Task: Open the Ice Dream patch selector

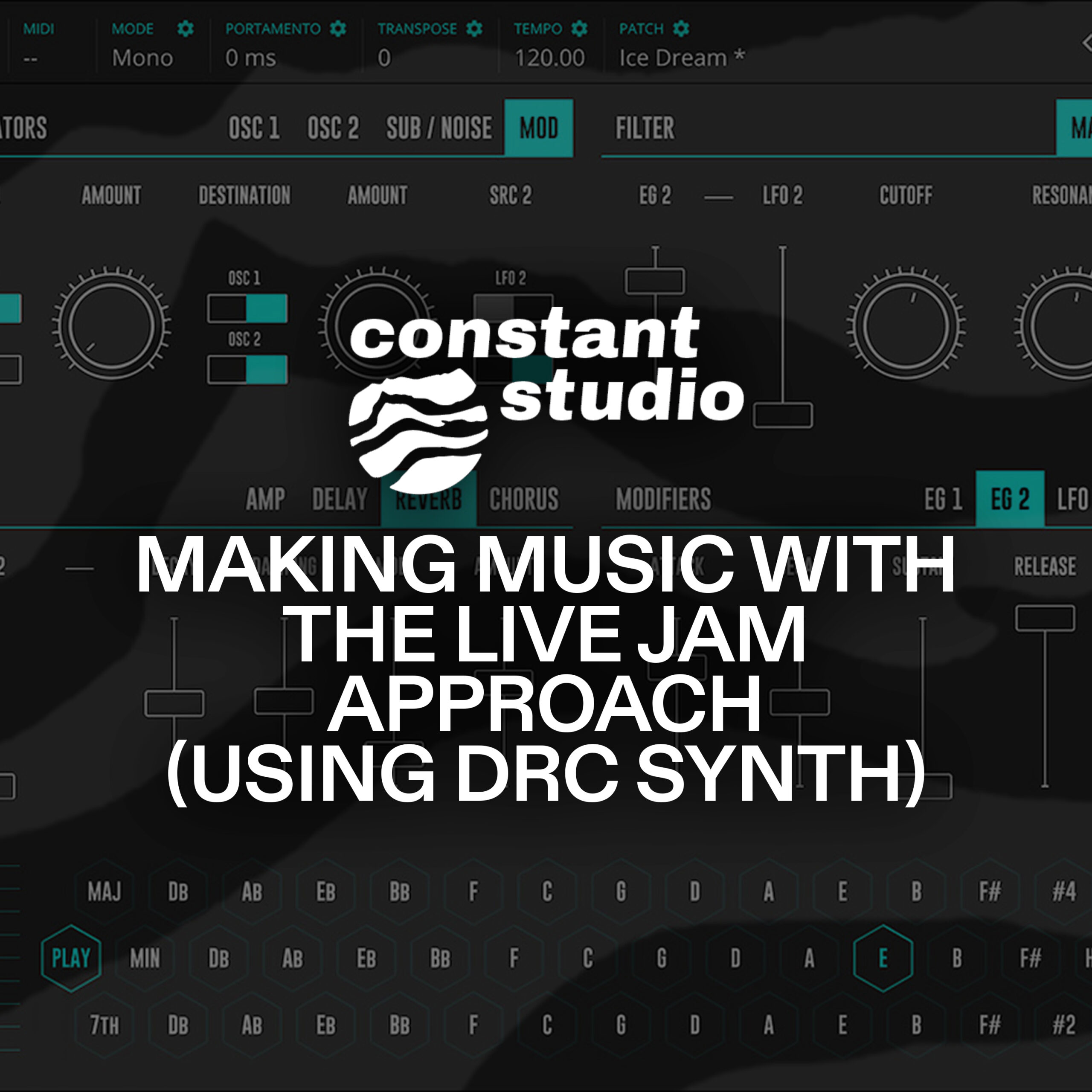Action: (682, 58)
